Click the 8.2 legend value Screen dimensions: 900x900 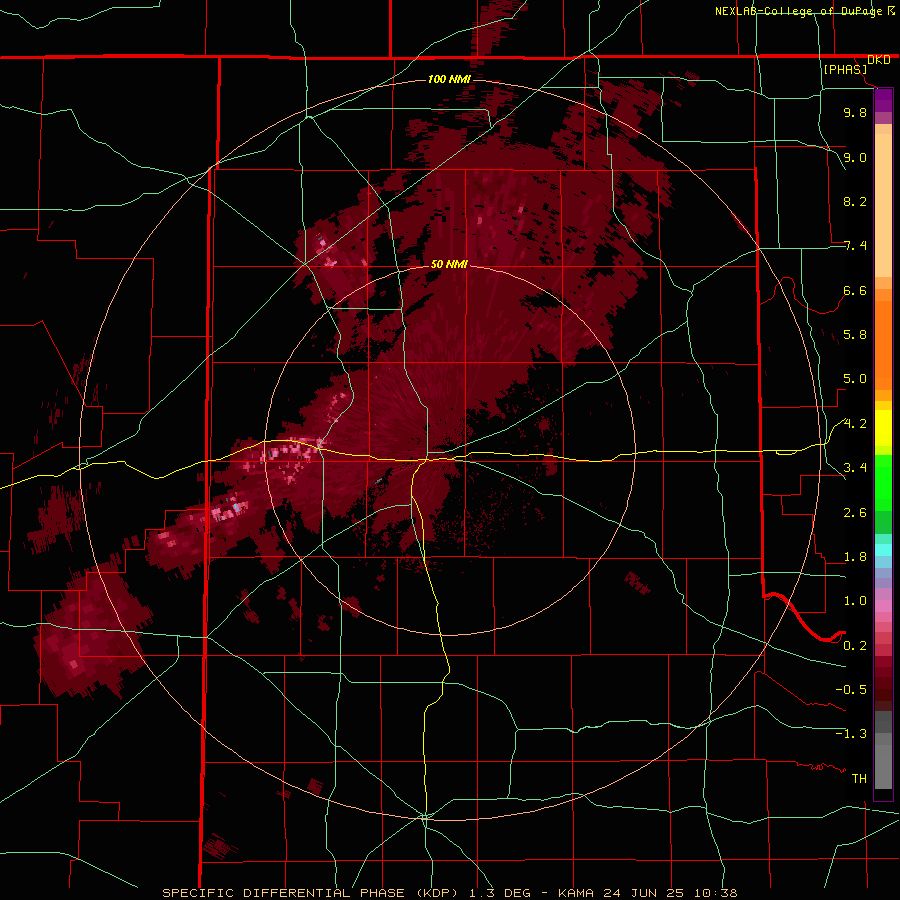[855, 201]
